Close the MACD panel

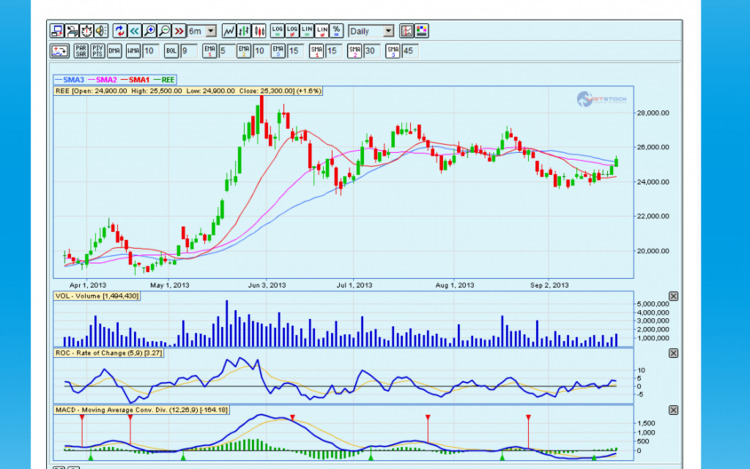tap(673, 410)
